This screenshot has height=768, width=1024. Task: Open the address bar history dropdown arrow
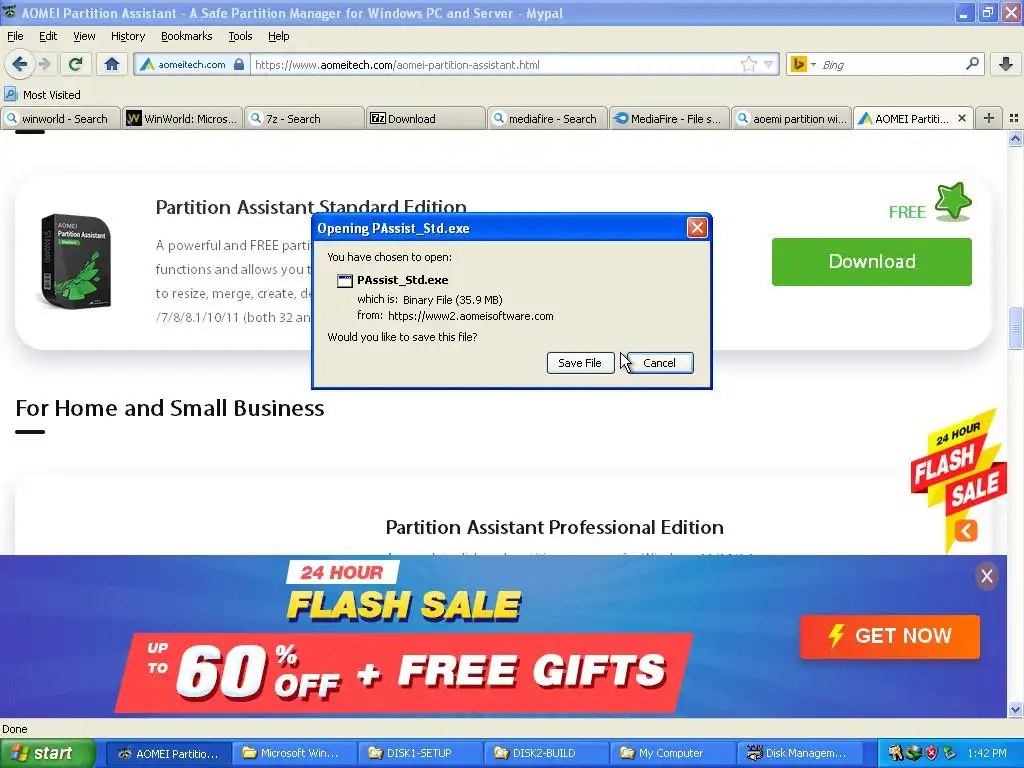pyautogui.click(x=769, y=64)
